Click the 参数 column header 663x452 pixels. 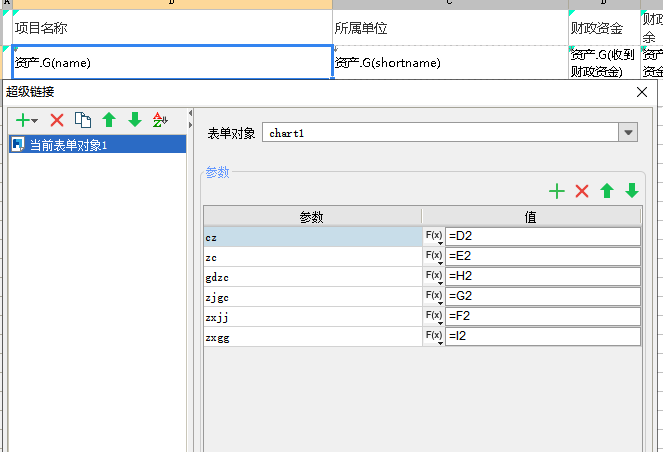312,216
